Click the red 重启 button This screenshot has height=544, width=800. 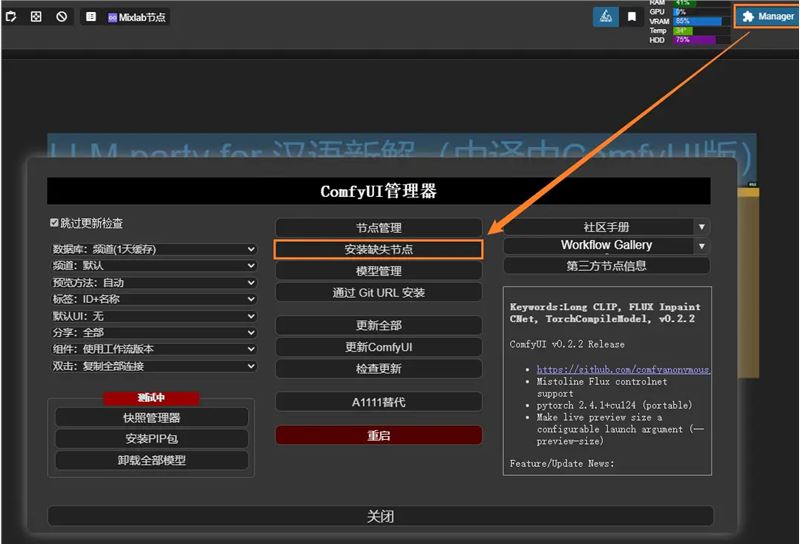click(379, 435)
